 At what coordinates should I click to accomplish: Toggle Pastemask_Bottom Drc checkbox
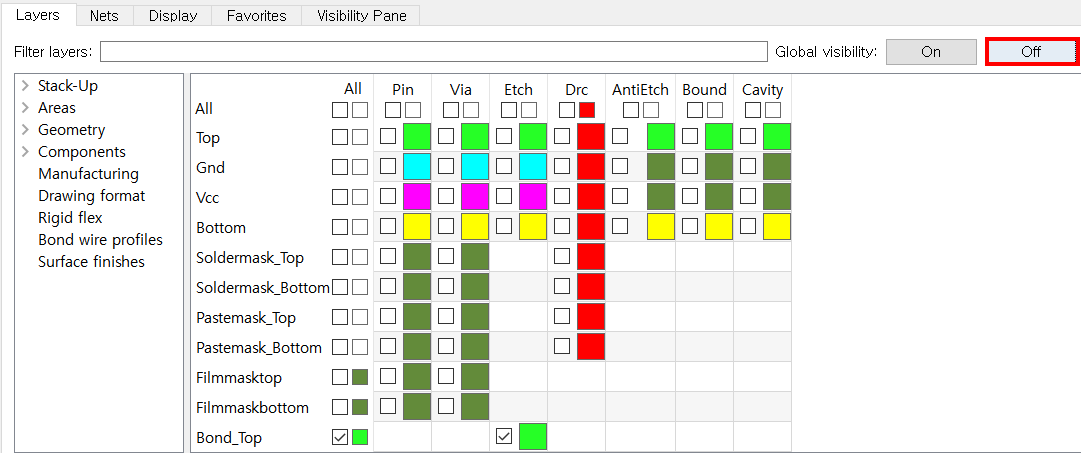point(562,346)
